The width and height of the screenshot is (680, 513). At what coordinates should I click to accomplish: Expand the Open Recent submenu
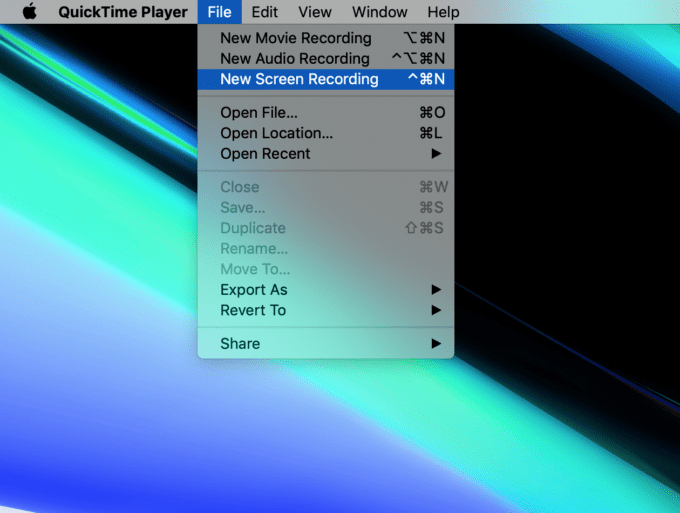[265, 154]
